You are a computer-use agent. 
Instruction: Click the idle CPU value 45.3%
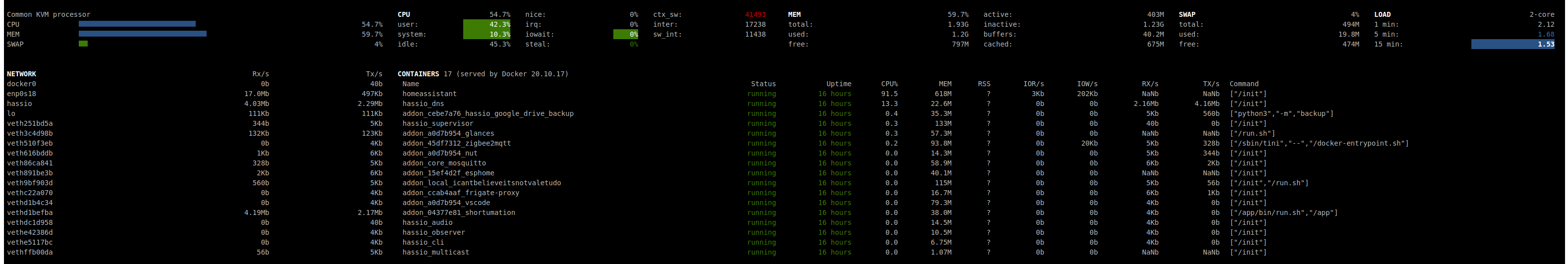click(x=500, y=45)
